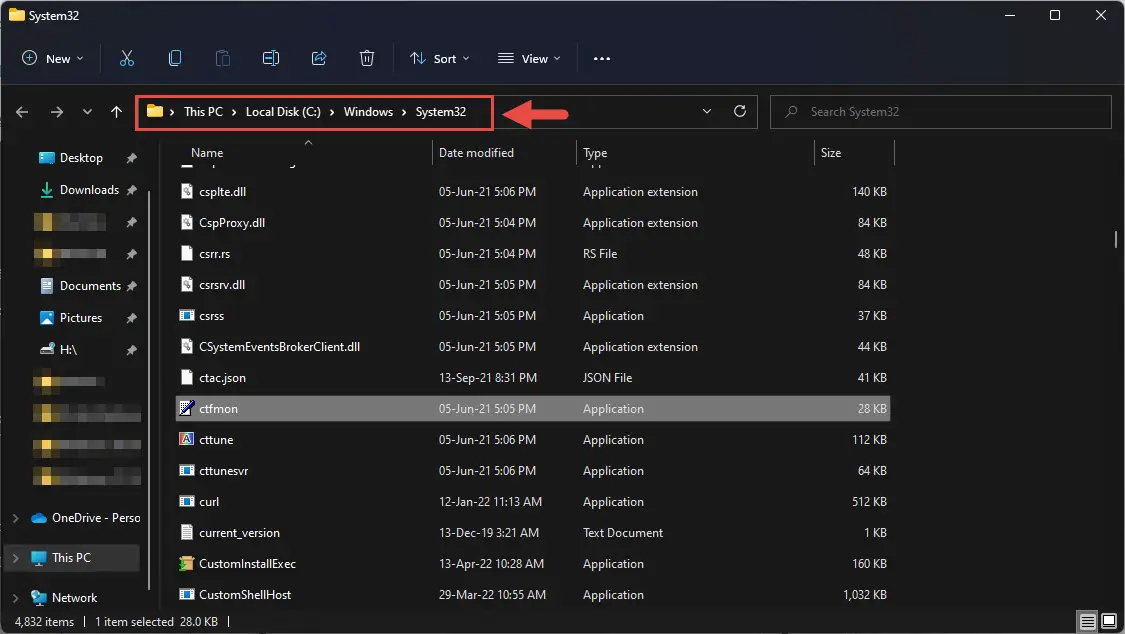Click the Rename icon in toolbar

270,59
